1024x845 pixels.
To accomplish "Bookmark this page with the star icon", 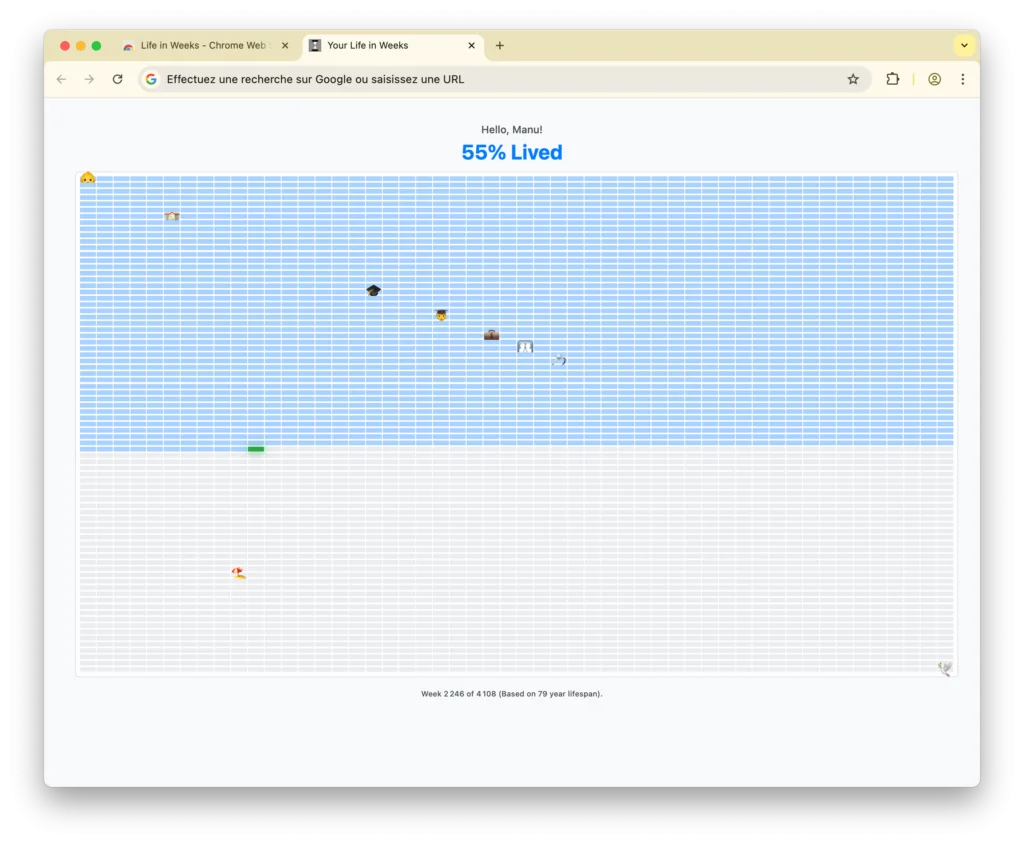I will click(853, 79).
